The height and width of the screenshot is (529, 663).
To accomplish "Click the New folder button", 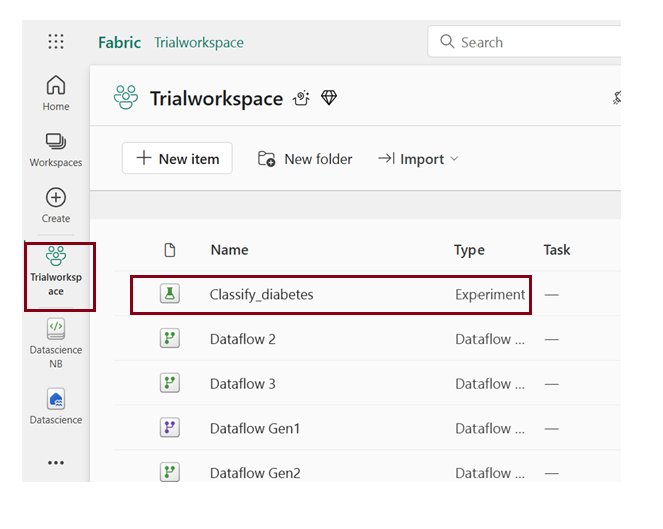I will pos(305,159).
